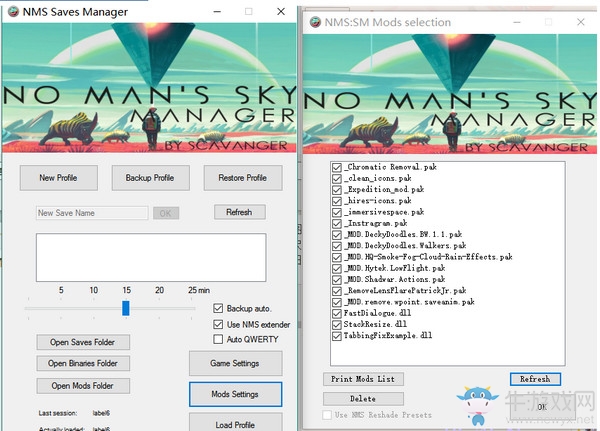Screen dimensions: 600x431
Task: Uncheck FastDialogue.dll mod
Action: 337,313
